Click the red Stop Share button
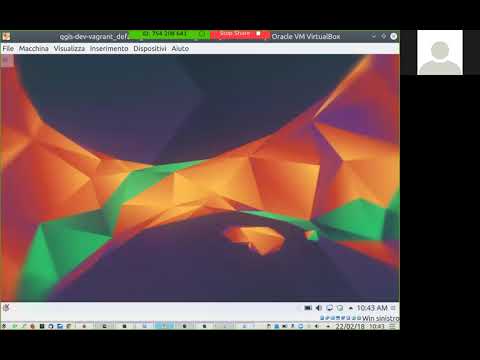480x360 pixels. [240, 34]
